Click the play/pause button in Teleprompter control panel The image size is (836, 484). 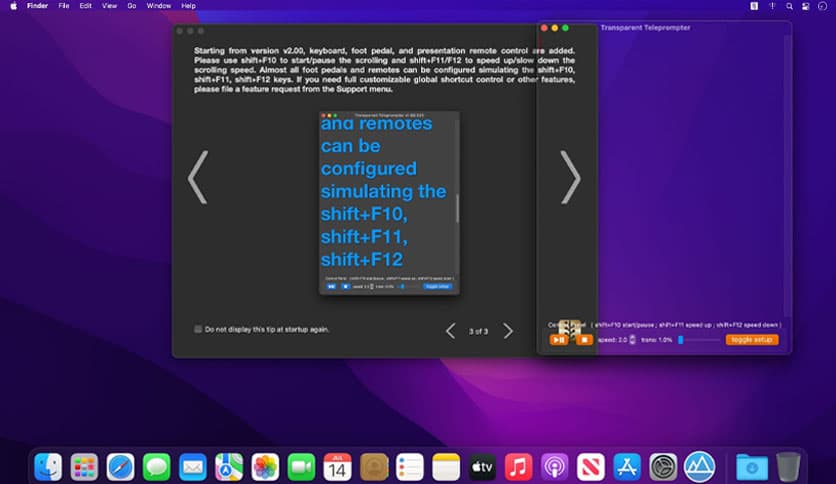(559, 340)
